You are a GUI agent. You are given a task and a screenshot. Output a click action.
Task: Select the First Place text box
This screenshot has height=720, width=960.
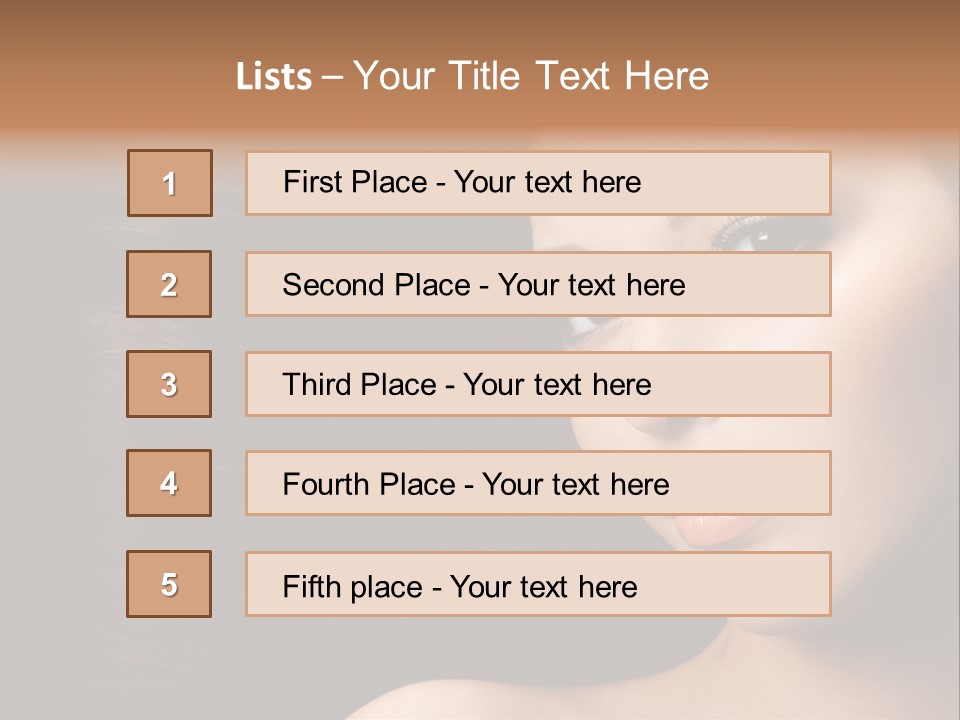pyautogui.click(x=538, y=183)
